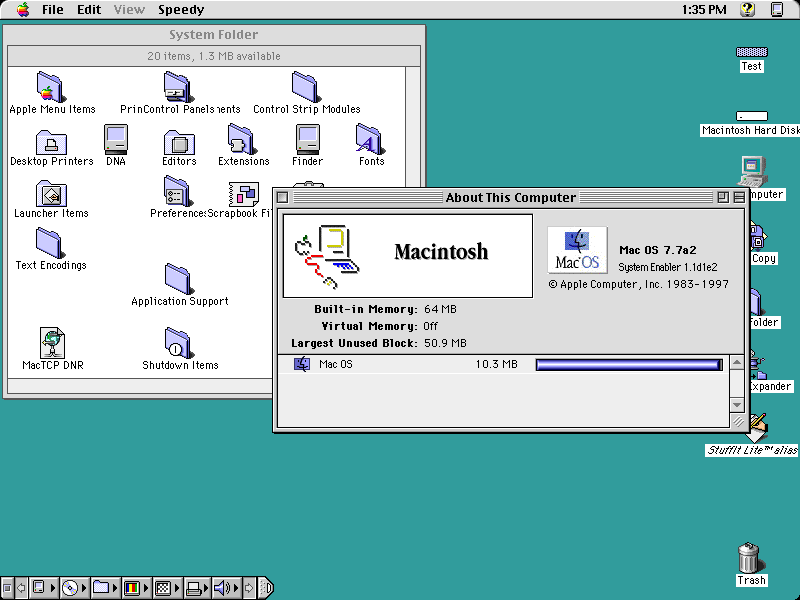Select the Finder icon in System Folder
This screenshot has height=600, width=800.
point(308,139)
